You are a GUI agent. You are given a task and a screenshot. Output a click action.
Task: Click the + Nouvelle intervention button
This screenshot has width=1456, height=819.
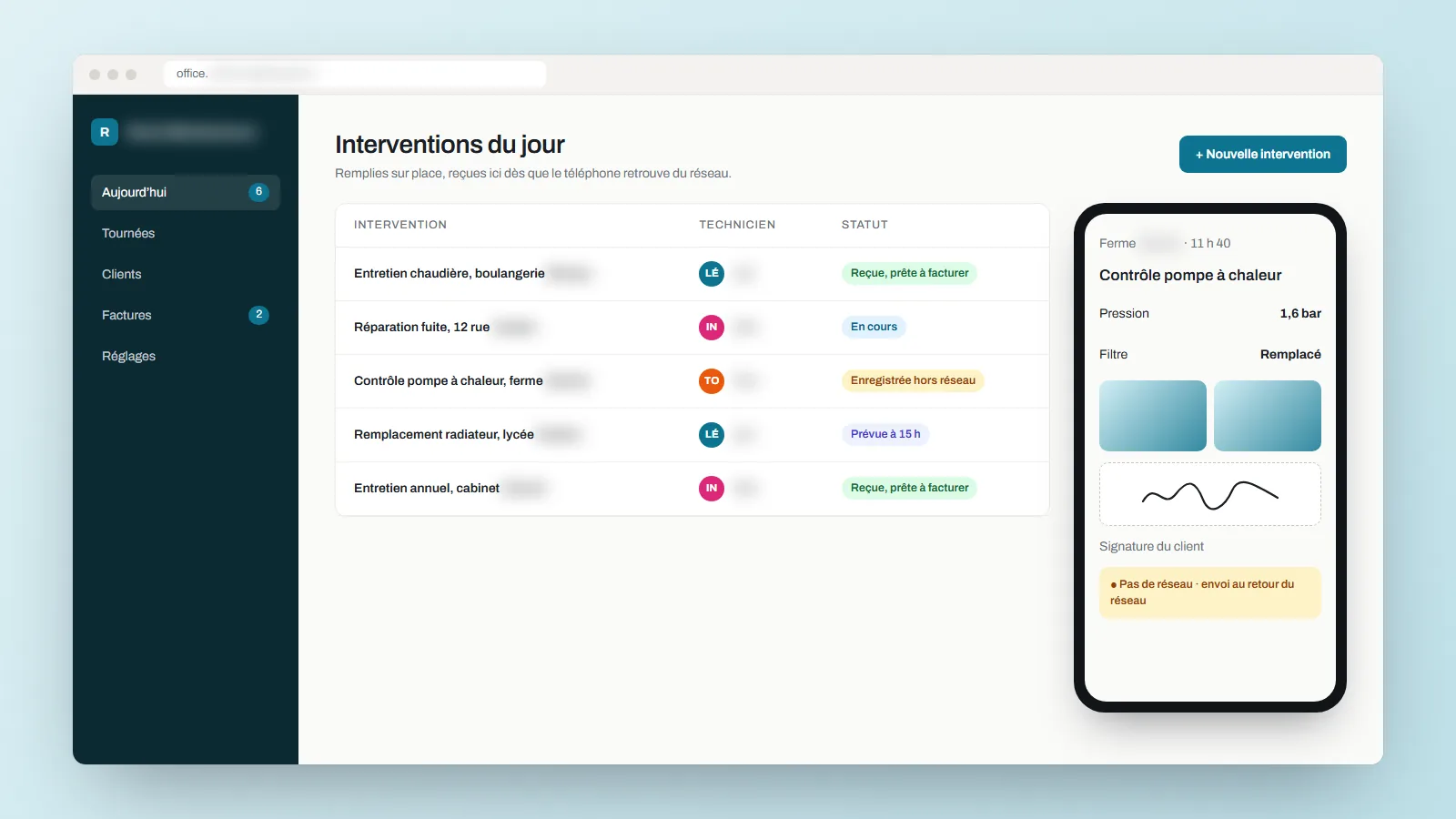(x=1263, y=154)
